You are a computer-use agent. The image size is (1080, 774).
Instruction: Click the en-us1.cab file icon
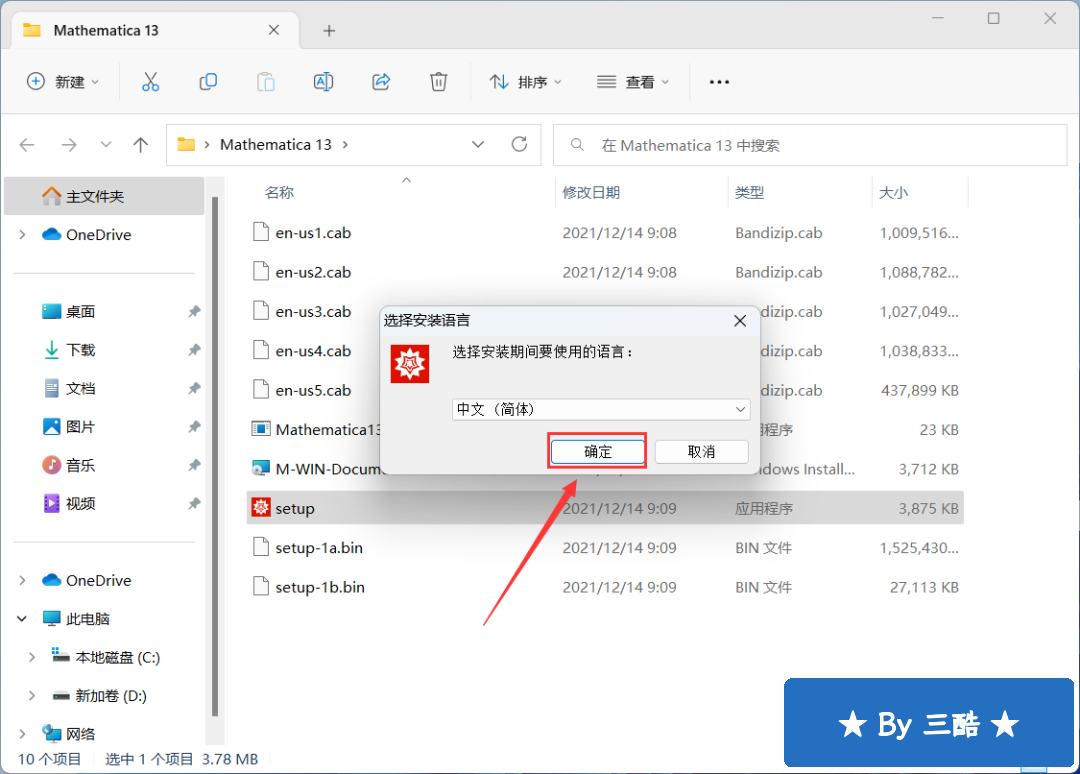point(260,232)
